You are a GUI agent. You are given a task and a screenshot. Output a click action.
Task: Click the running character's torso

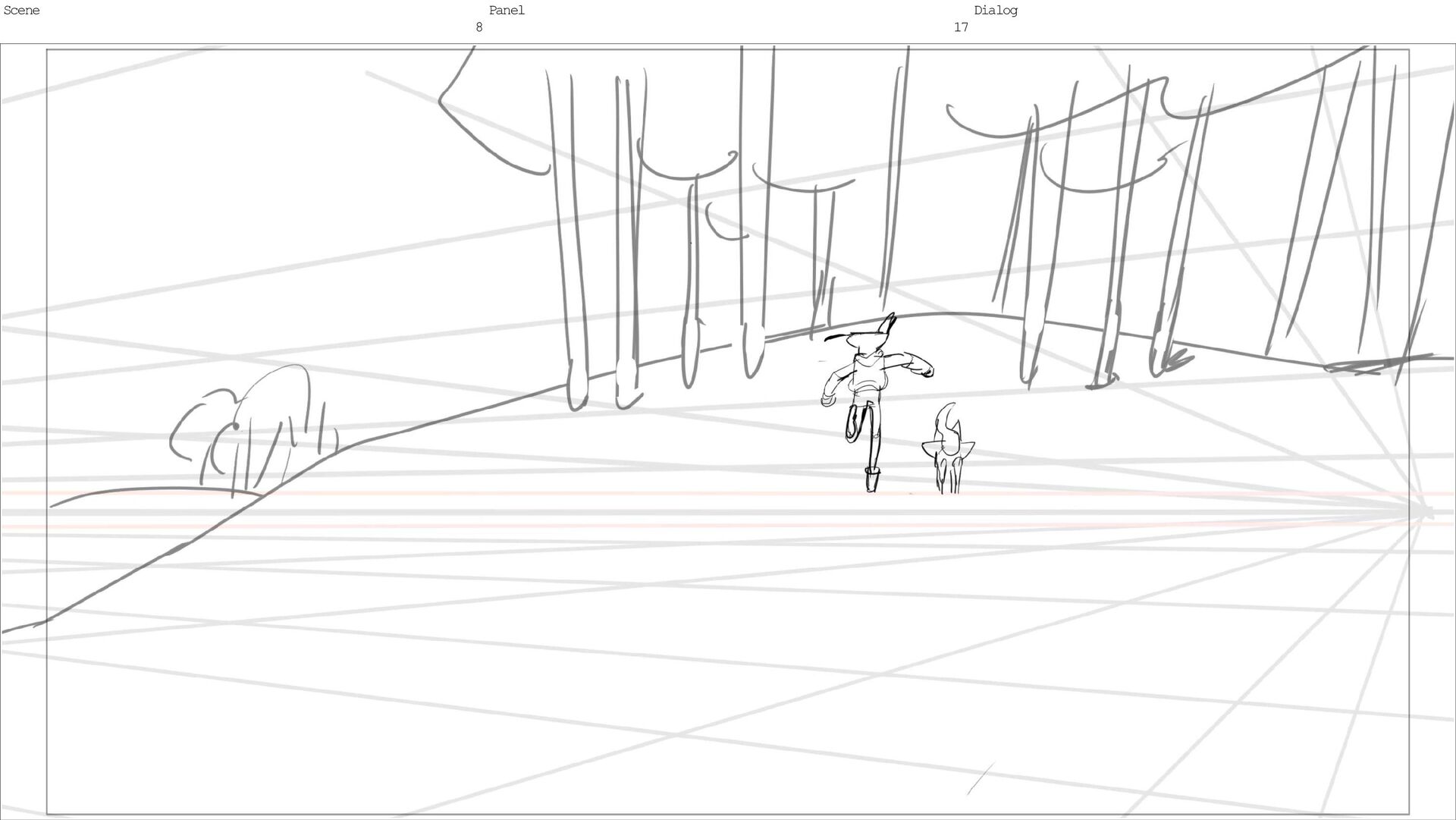[868, 377]
